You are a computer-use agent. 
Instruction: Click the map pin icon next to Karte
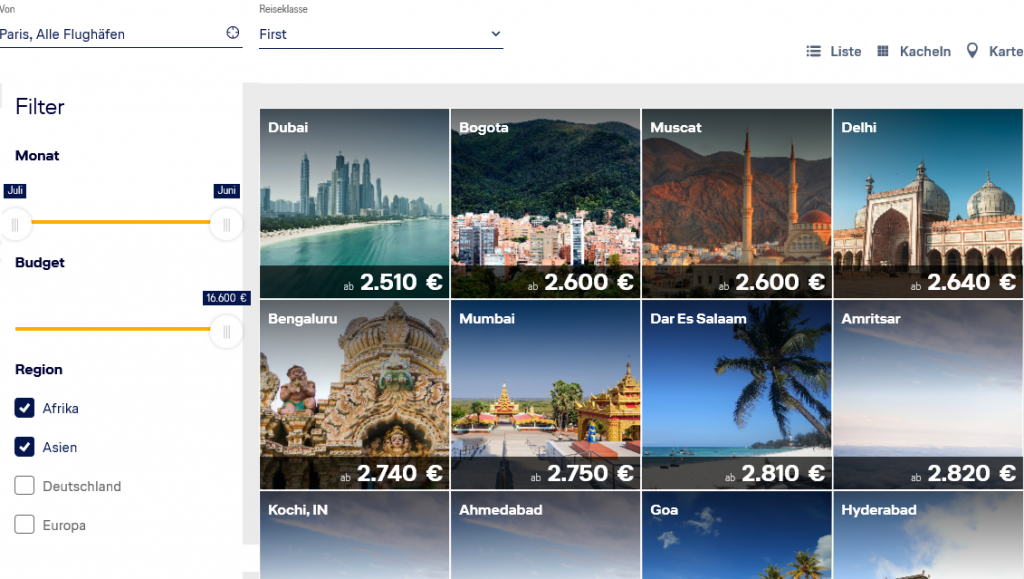pyautogui.click(x=972, y=51)
